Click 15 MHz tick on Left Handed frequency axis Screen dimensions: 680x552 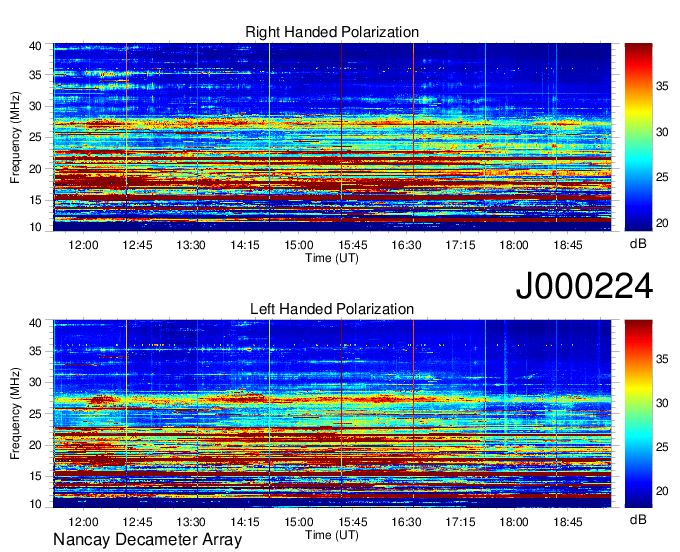coord(35,476)
